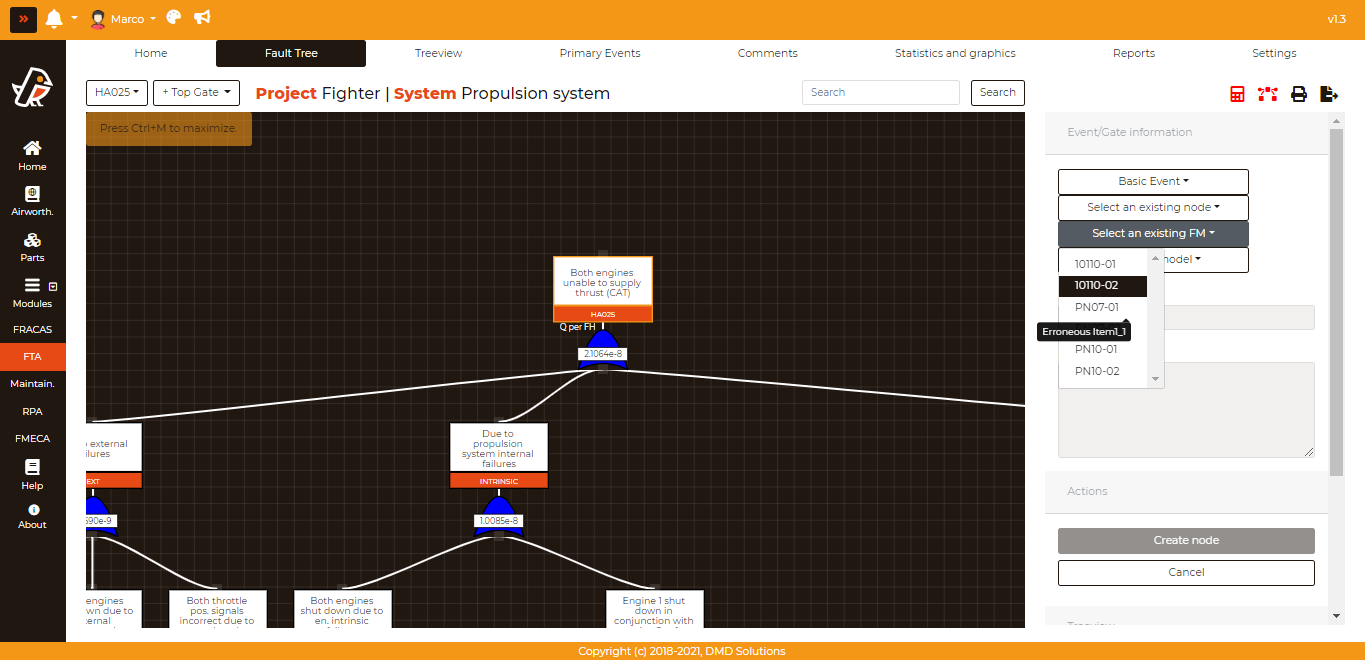Click the megaphone announcements icon
The width and height of the screenshot is (1365, 660).
click(202, 18)
